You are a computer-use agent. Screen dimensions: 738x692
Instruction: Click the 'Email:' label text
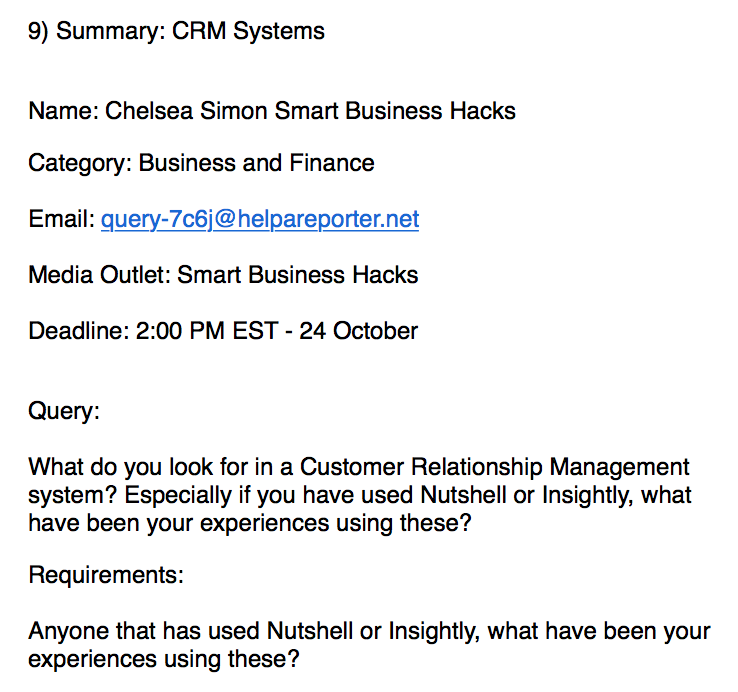point(62,219)
